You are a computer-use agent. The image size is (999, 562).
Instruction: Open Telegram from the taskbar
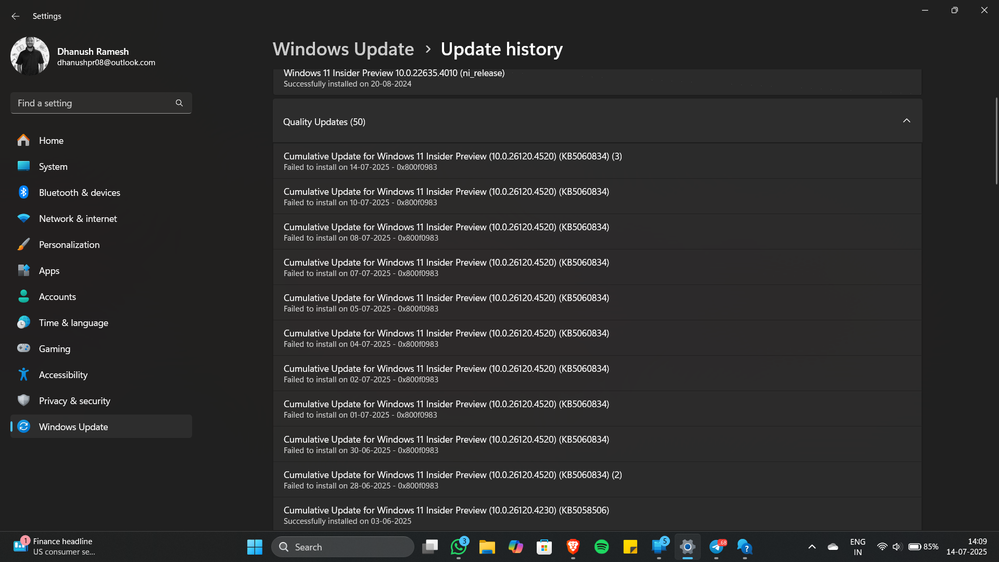[x=716, y=547]
